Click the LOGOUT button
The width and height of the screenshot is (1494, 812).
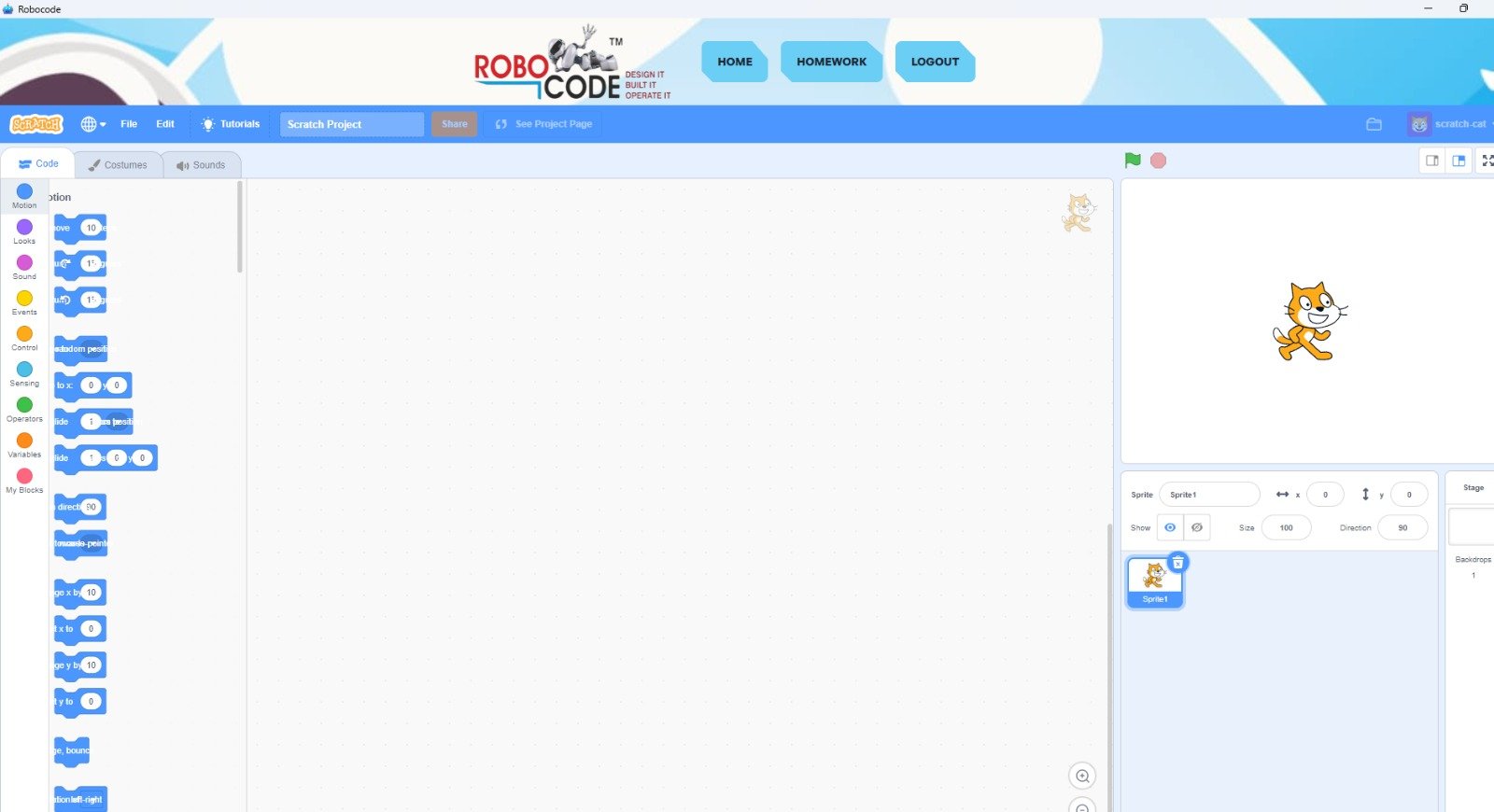click(x=935, y=62)
